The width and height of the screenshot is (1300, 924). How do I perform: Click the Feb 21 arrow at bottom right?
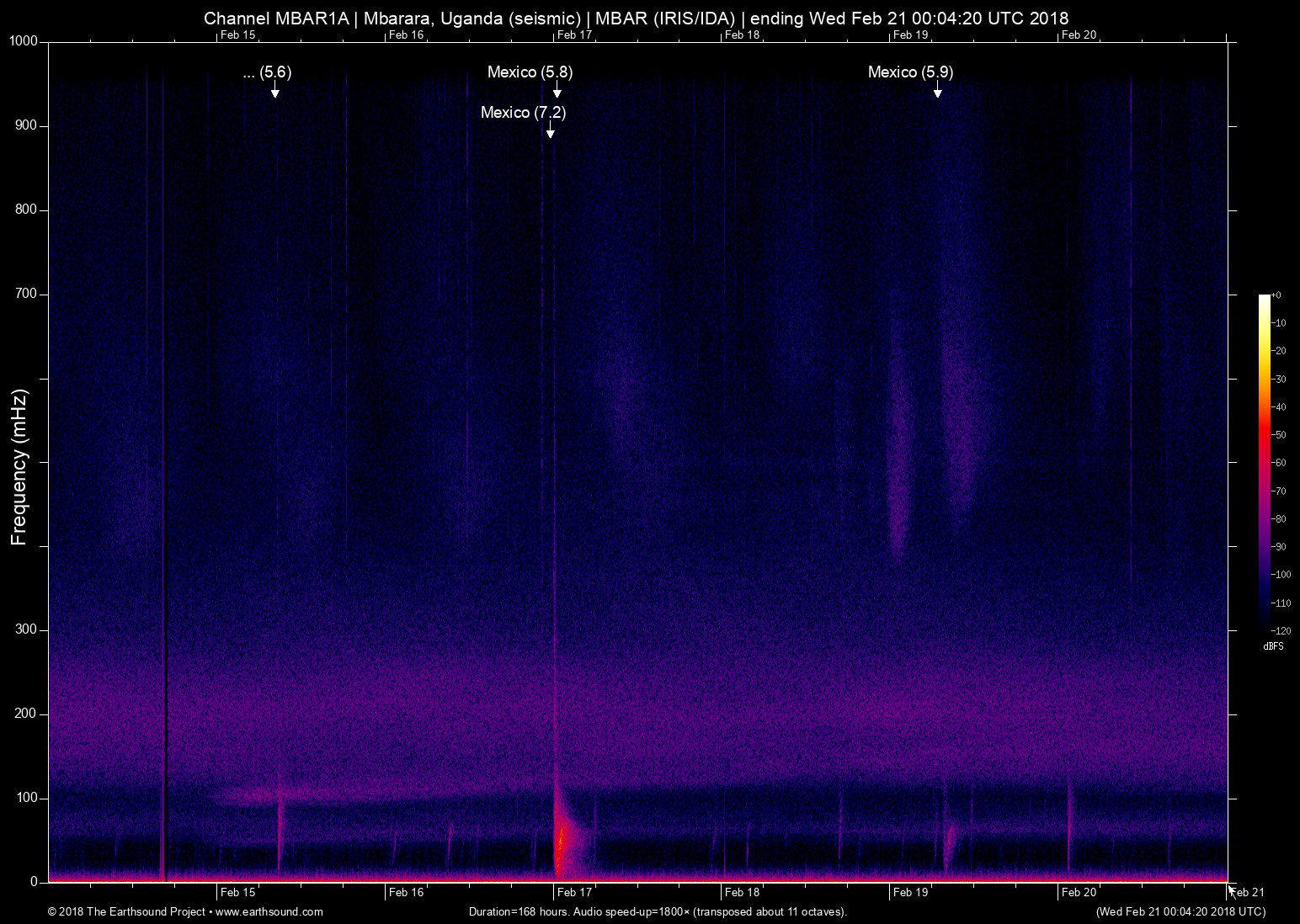1232,889
